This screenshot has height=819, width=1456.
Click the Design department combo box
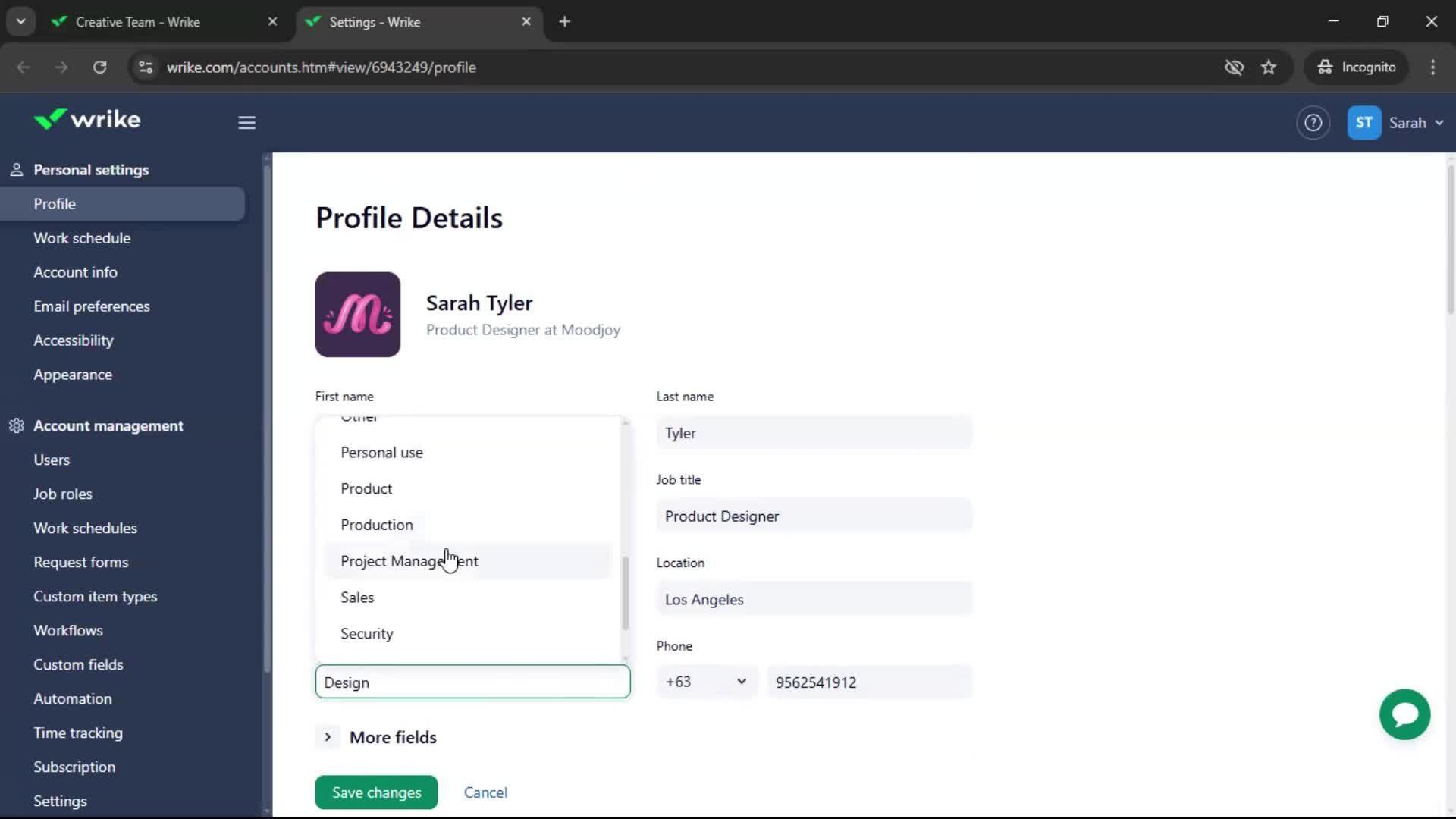(472, 682)
